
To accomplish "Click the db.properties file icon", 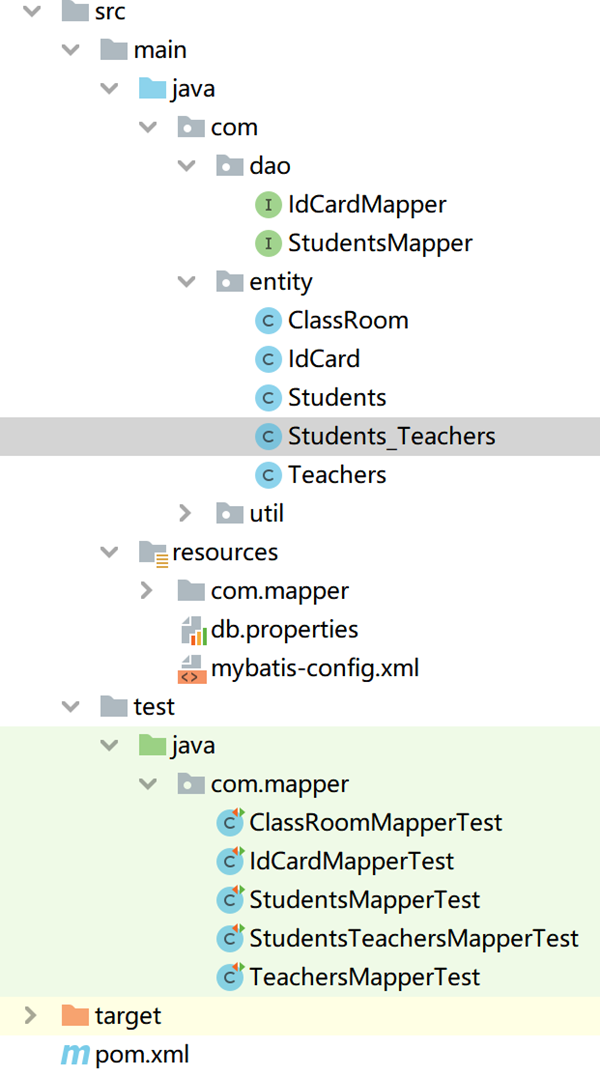I will pos(192,630).
